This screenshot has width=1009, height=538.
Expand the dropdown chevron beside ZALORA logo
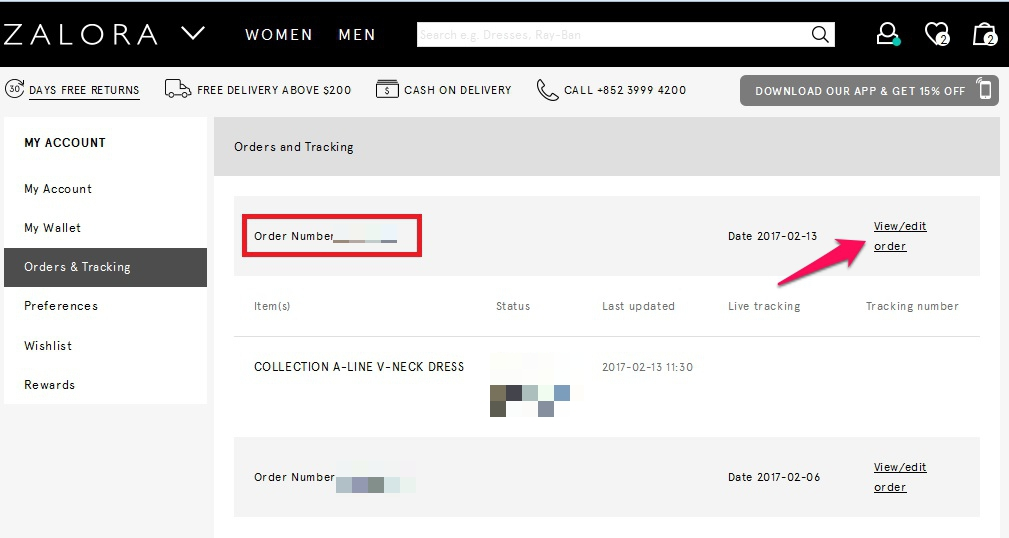pos(193,33)
